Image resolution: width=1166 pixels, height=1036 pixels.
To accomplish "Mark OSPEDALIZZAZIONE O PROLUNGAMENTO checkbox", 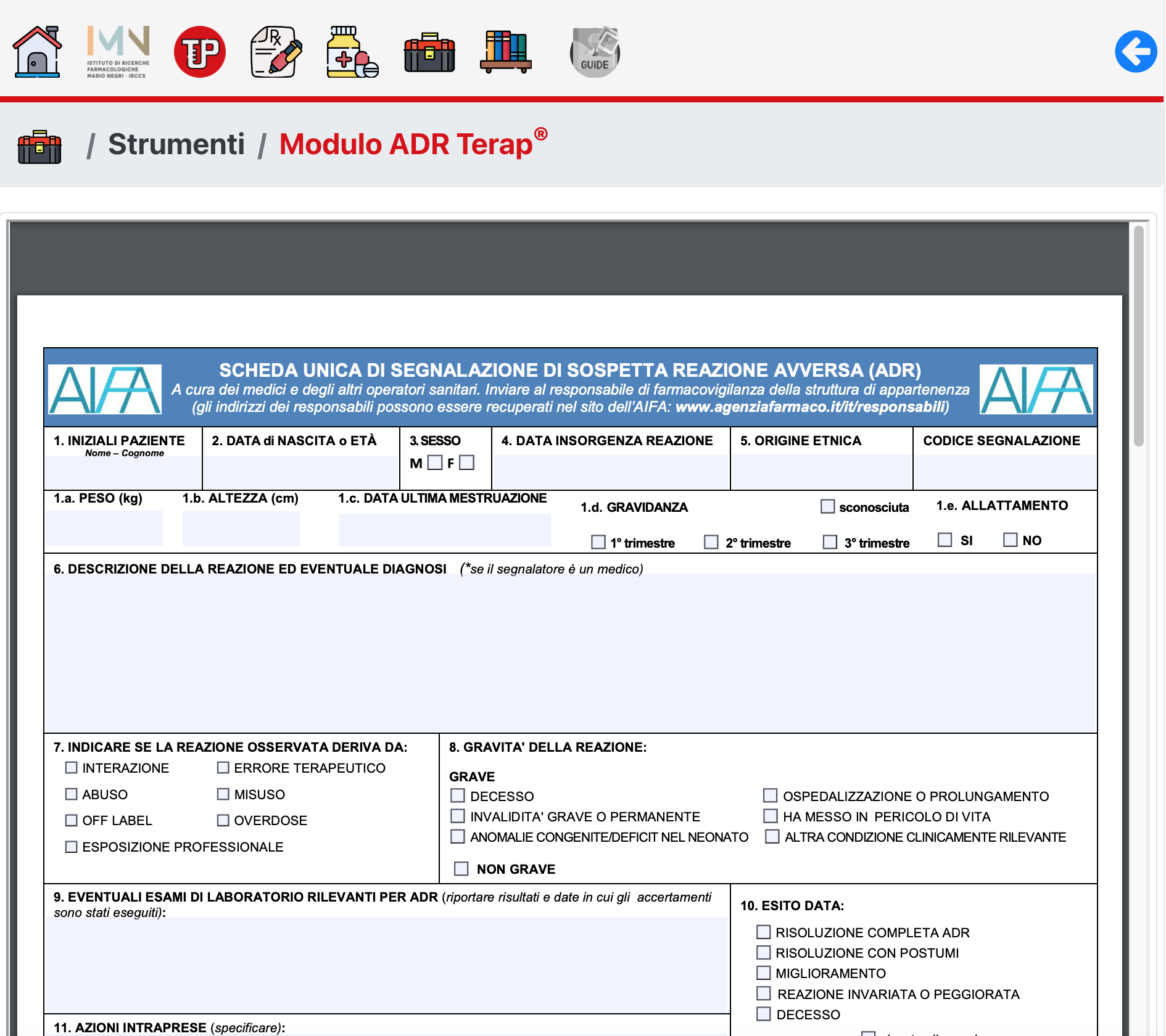I will [770, 795].
